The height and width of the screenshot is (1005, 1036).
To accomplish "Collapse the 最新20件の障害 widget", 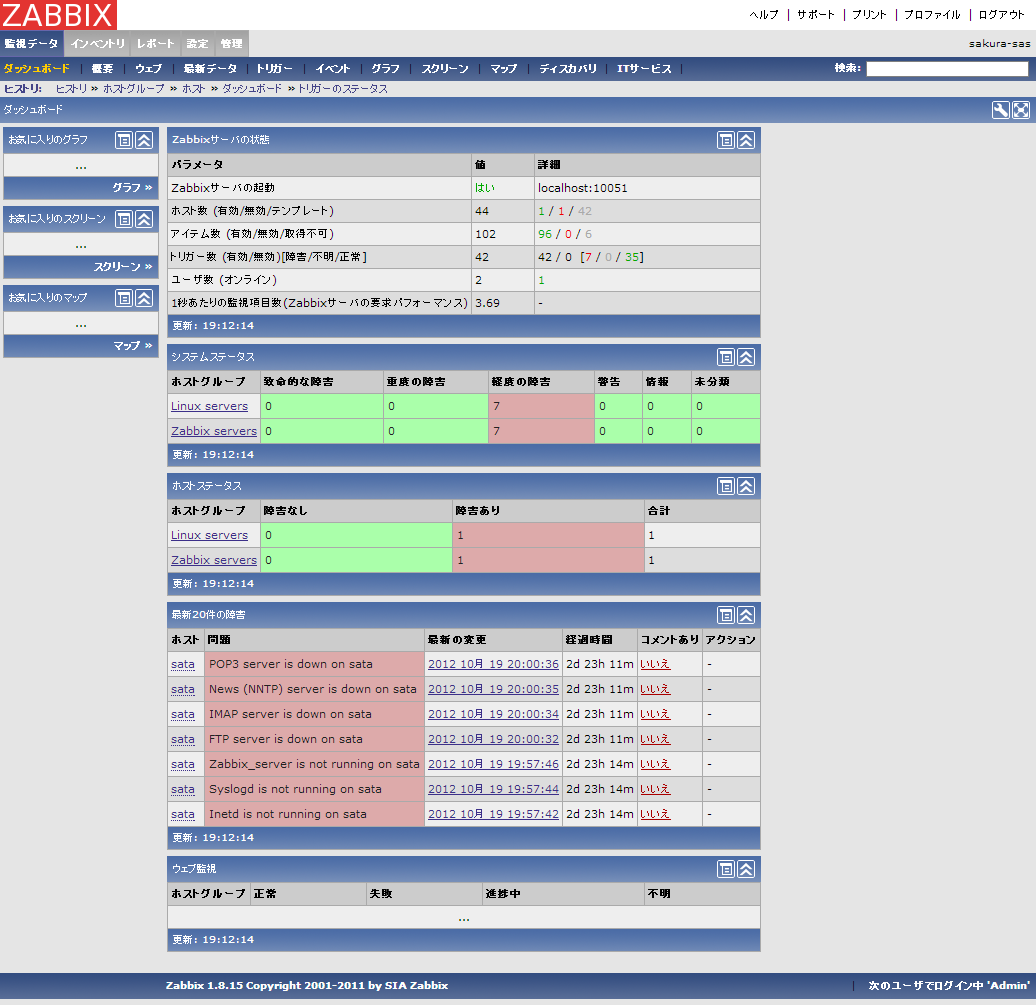I will 746,615.
